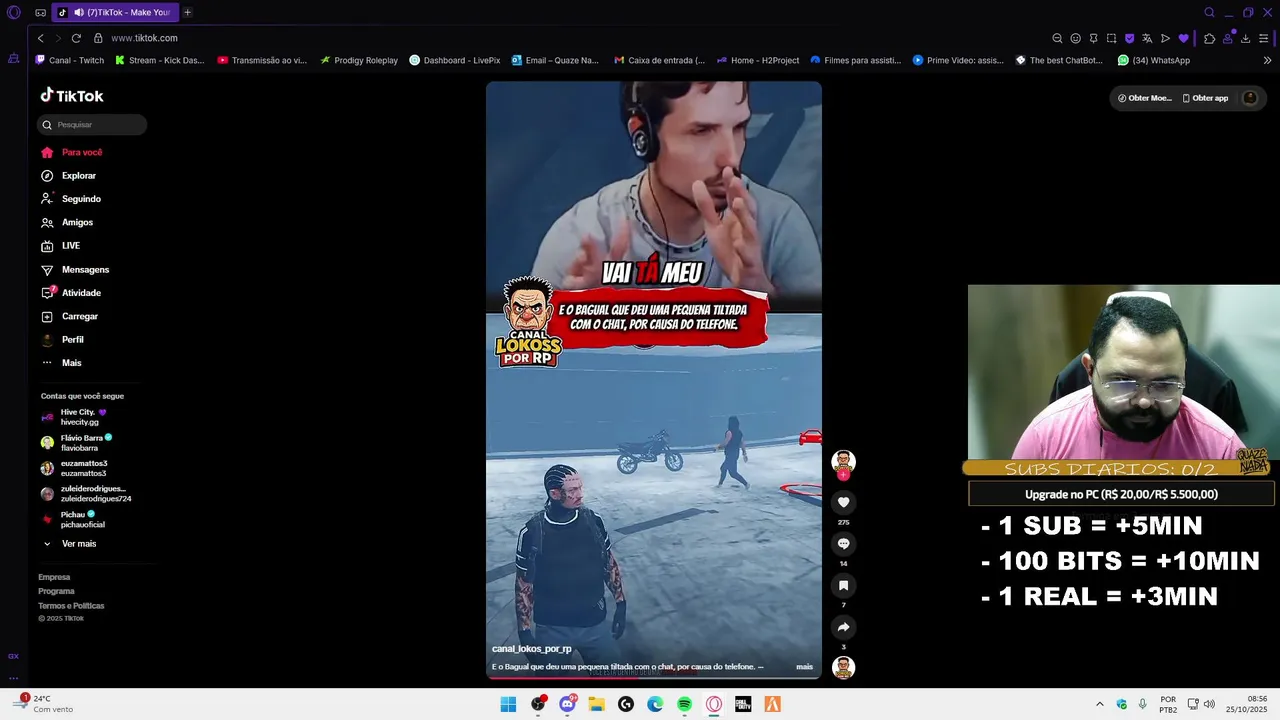Screen dimensions: 1280x720
Task: Open the Canal - Twitch bookmark
Action: (x=69, y=60)
